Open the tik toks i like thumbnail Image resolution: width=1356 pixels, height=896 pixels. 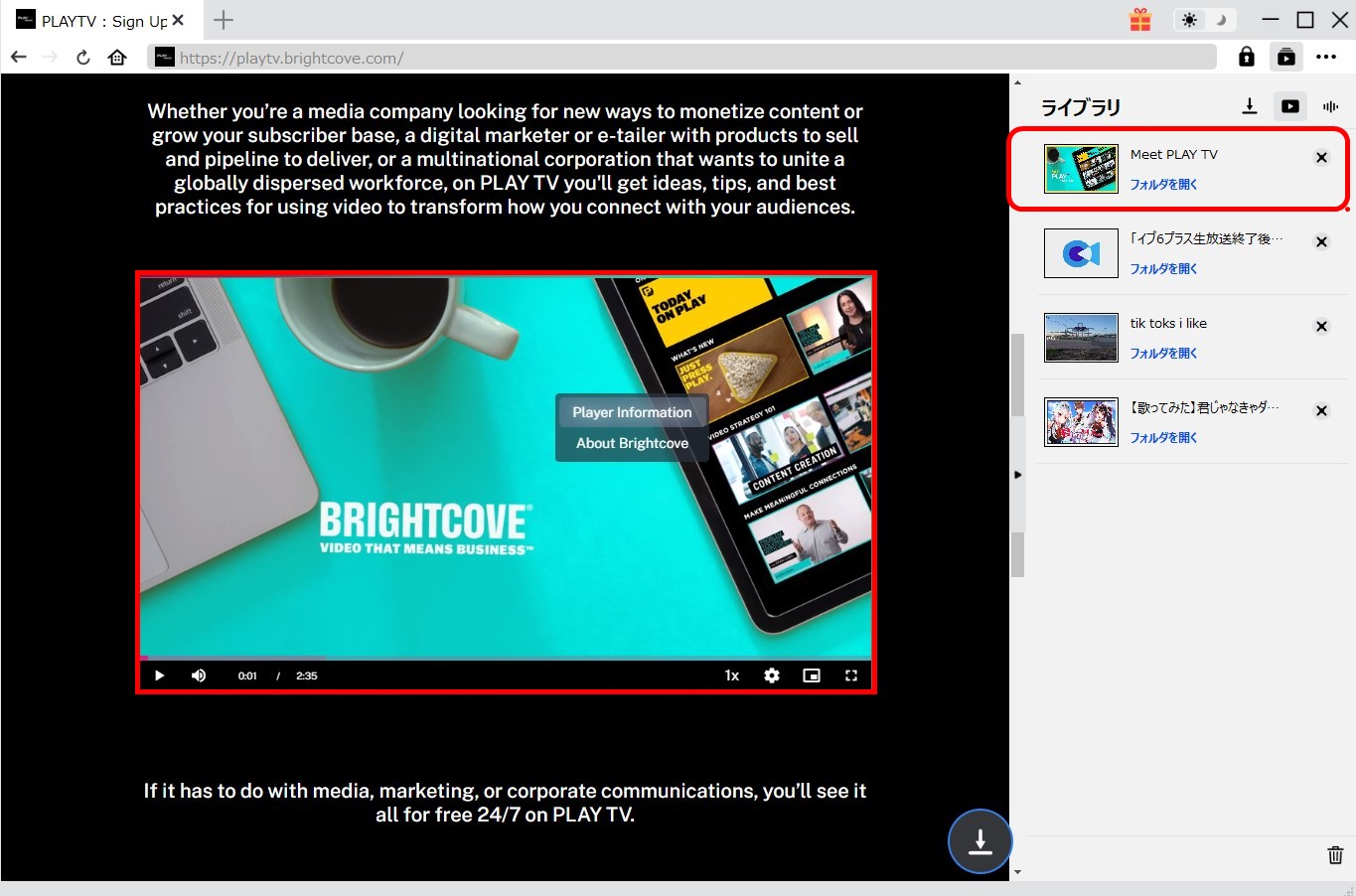1081,337
